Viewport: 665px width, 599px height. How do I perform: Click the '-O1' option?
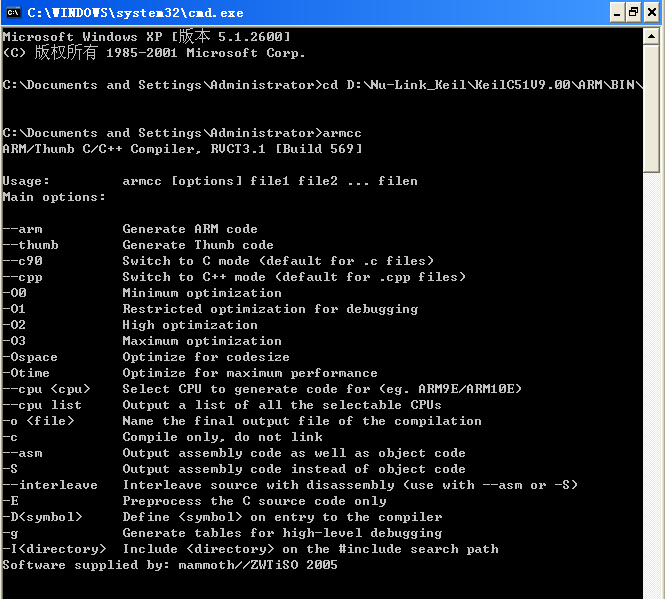coord(14,309)
